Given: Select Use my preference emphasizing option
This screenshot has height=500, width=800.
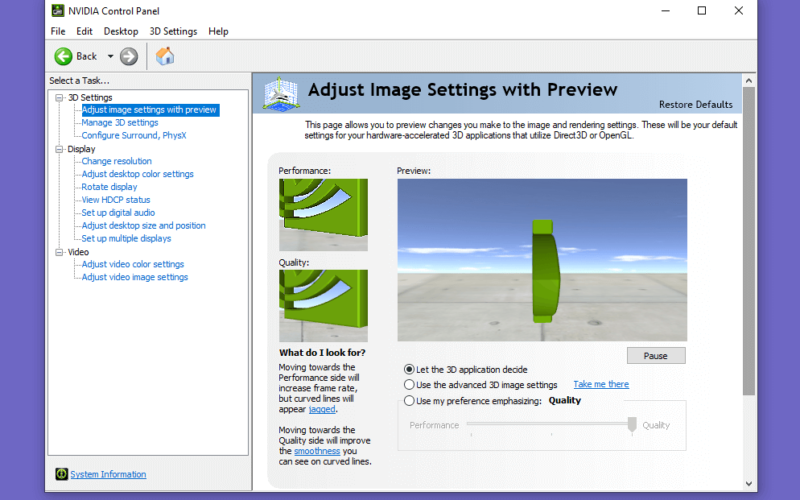Looking at the screenshot, I should tap(409, 401).
